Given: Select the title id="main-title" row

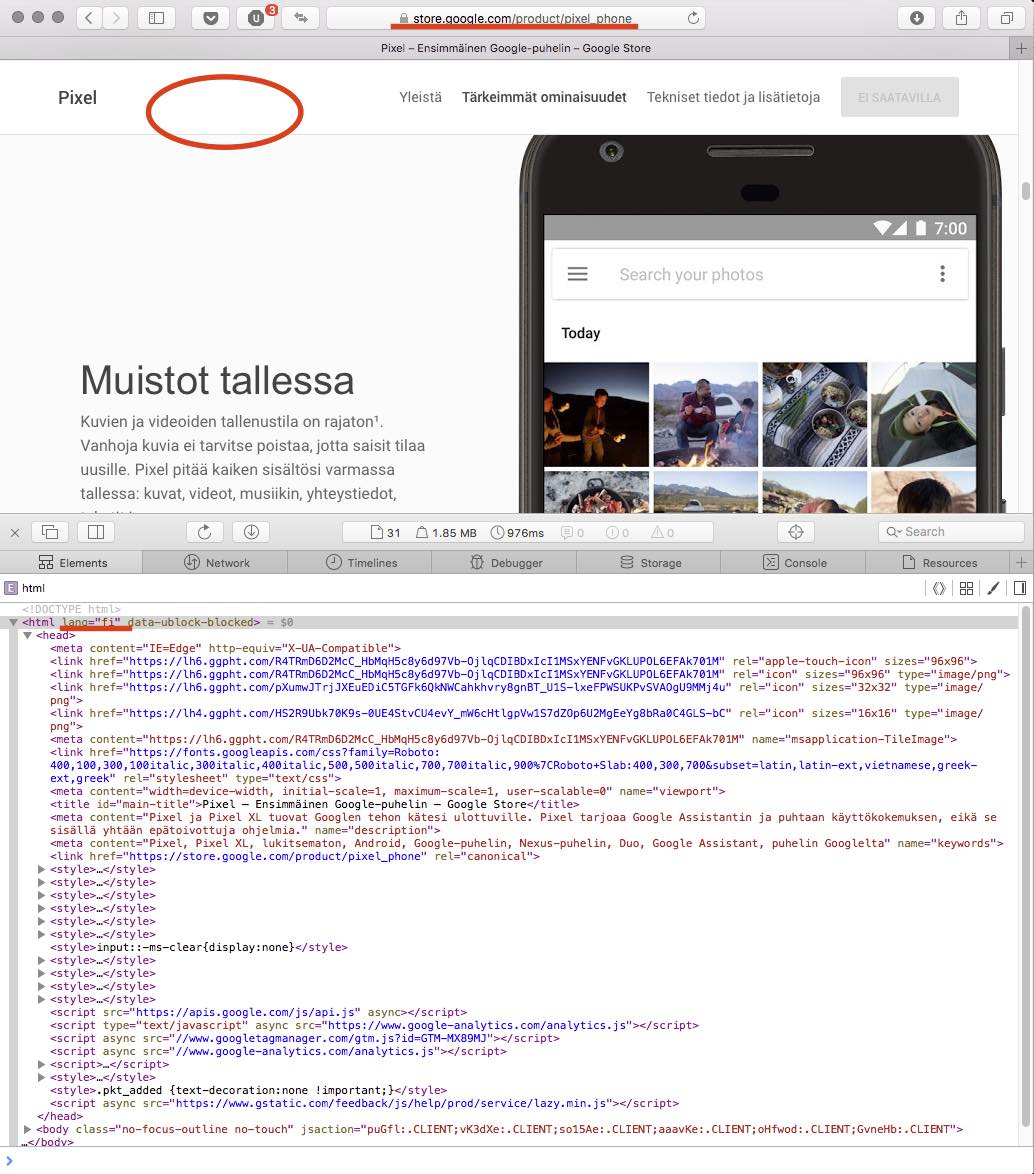Looking at the screenshot, I should tap(314, 804).
